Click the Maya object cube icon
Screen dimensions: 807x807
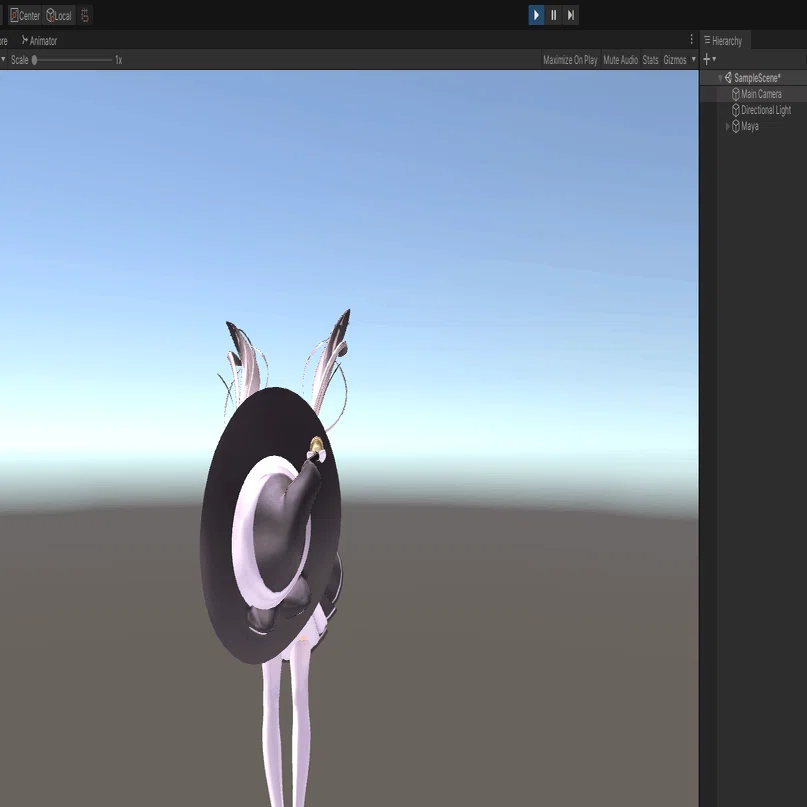click(x=735, y=126)
